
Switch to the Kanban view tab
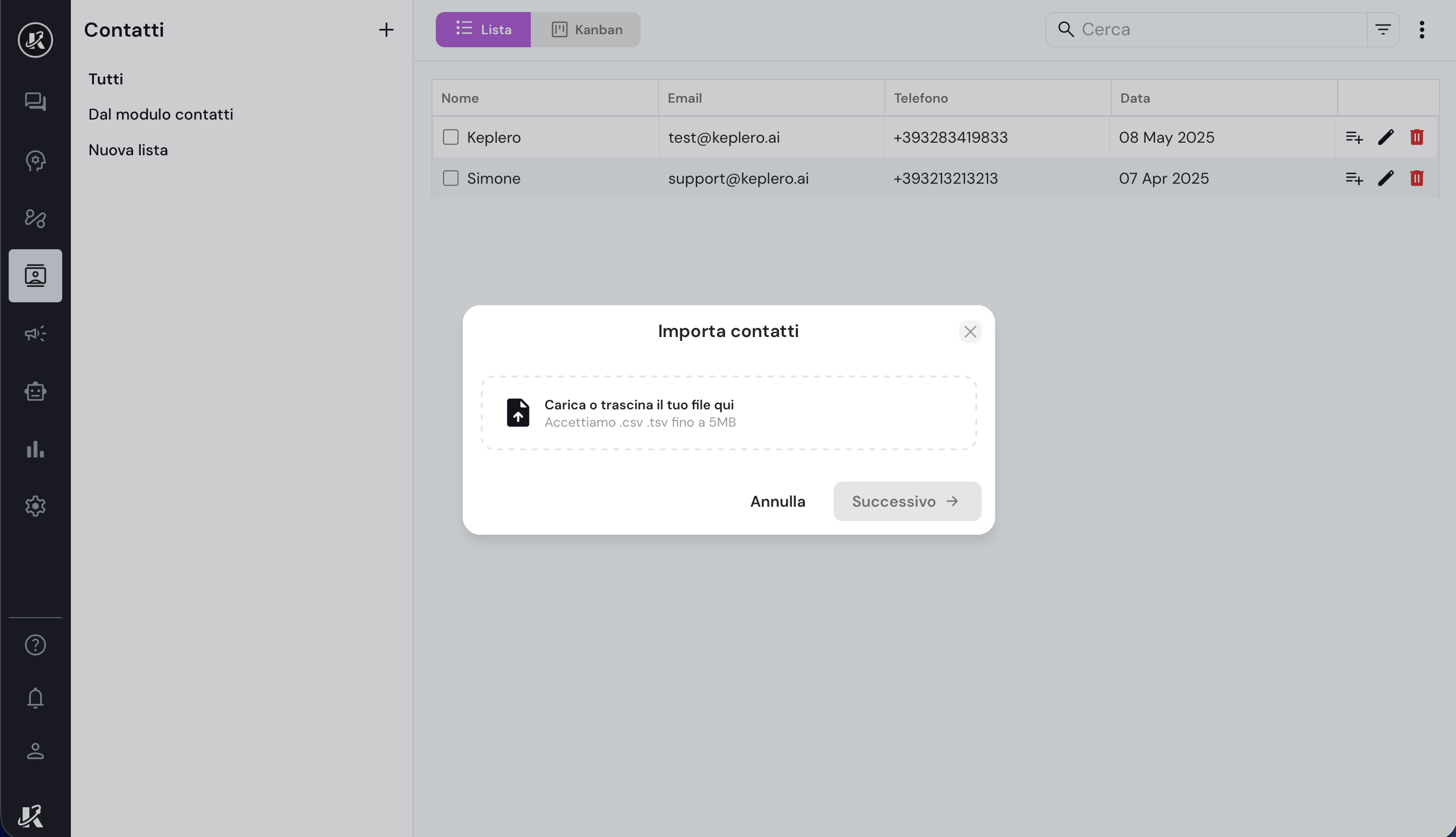(586, 29)
